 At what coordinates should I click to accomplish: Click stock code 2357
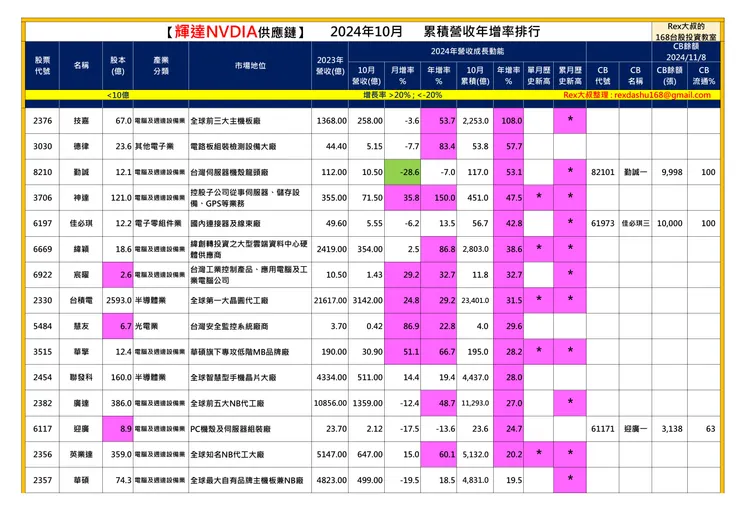point(42,480)
